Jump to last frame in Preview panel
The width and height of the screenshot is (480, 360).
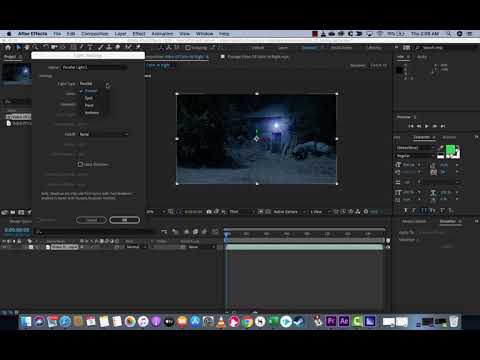point(443,126)
